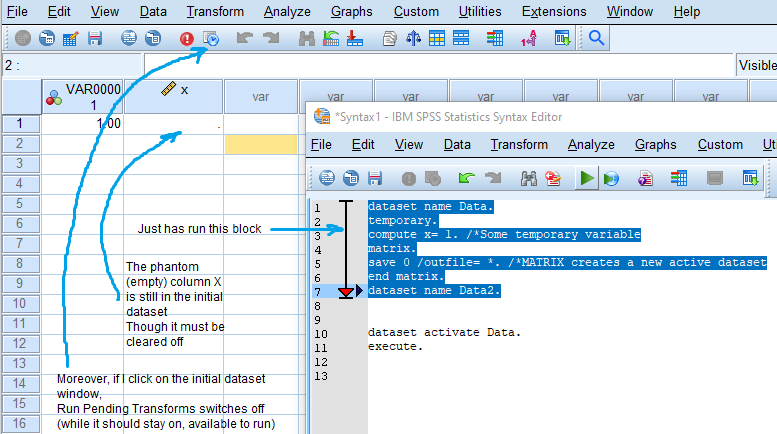Open the Edit menu in Syntax Editor
This screenshot has width=777, height=434.
[363, 144]
